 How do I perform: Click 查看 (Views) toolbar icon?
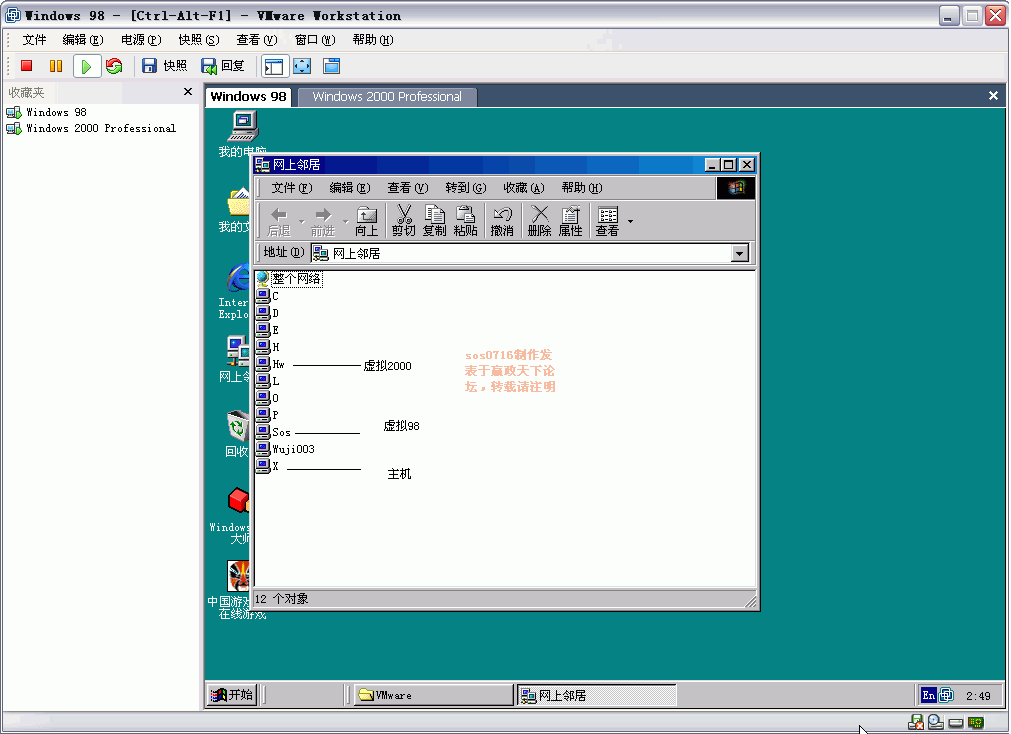point(607,221)
